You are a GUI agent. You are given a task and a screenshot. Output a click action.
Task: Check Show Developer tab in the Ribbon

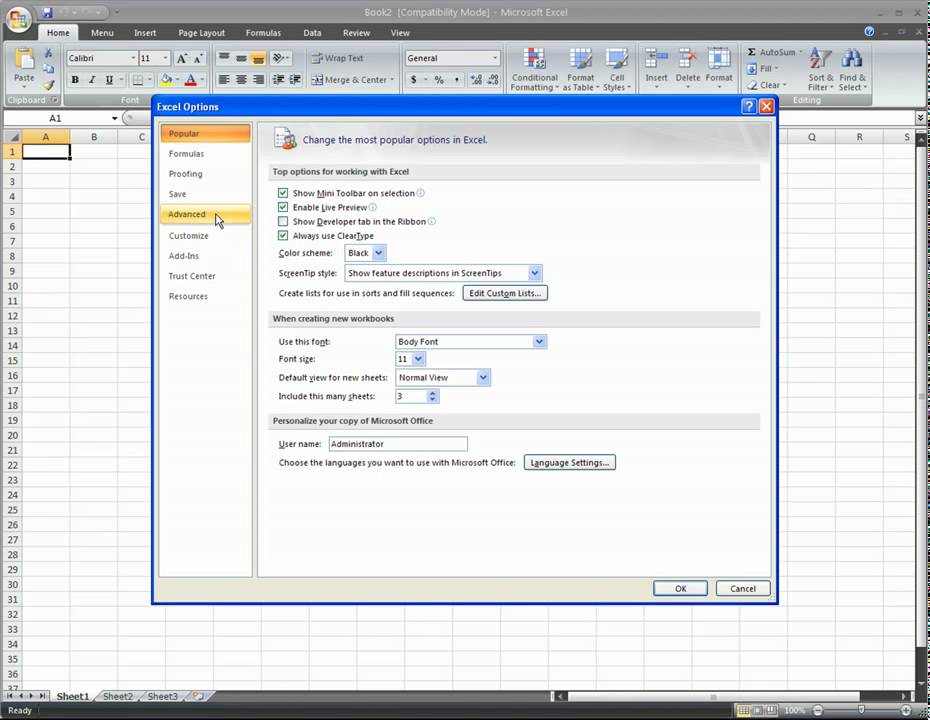coord(283,221)
